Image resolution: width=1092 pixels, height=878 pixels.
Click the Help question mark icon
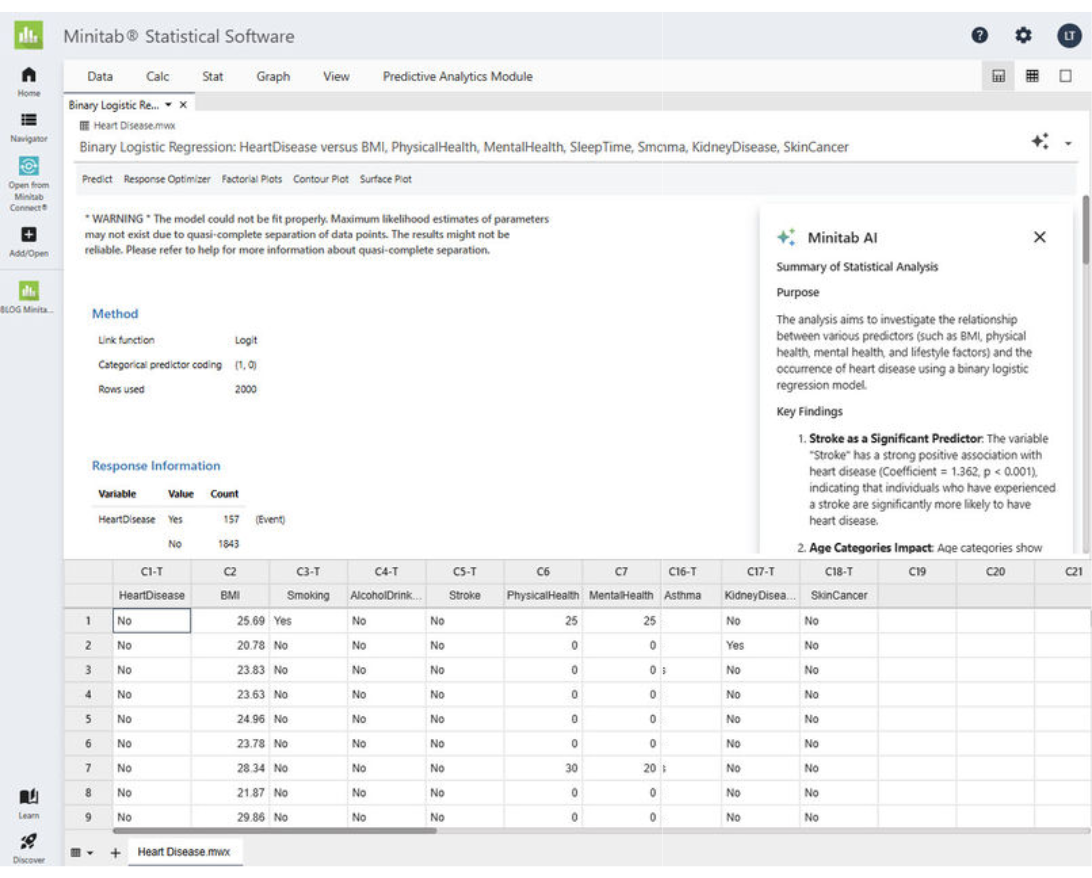click(980, 36)
